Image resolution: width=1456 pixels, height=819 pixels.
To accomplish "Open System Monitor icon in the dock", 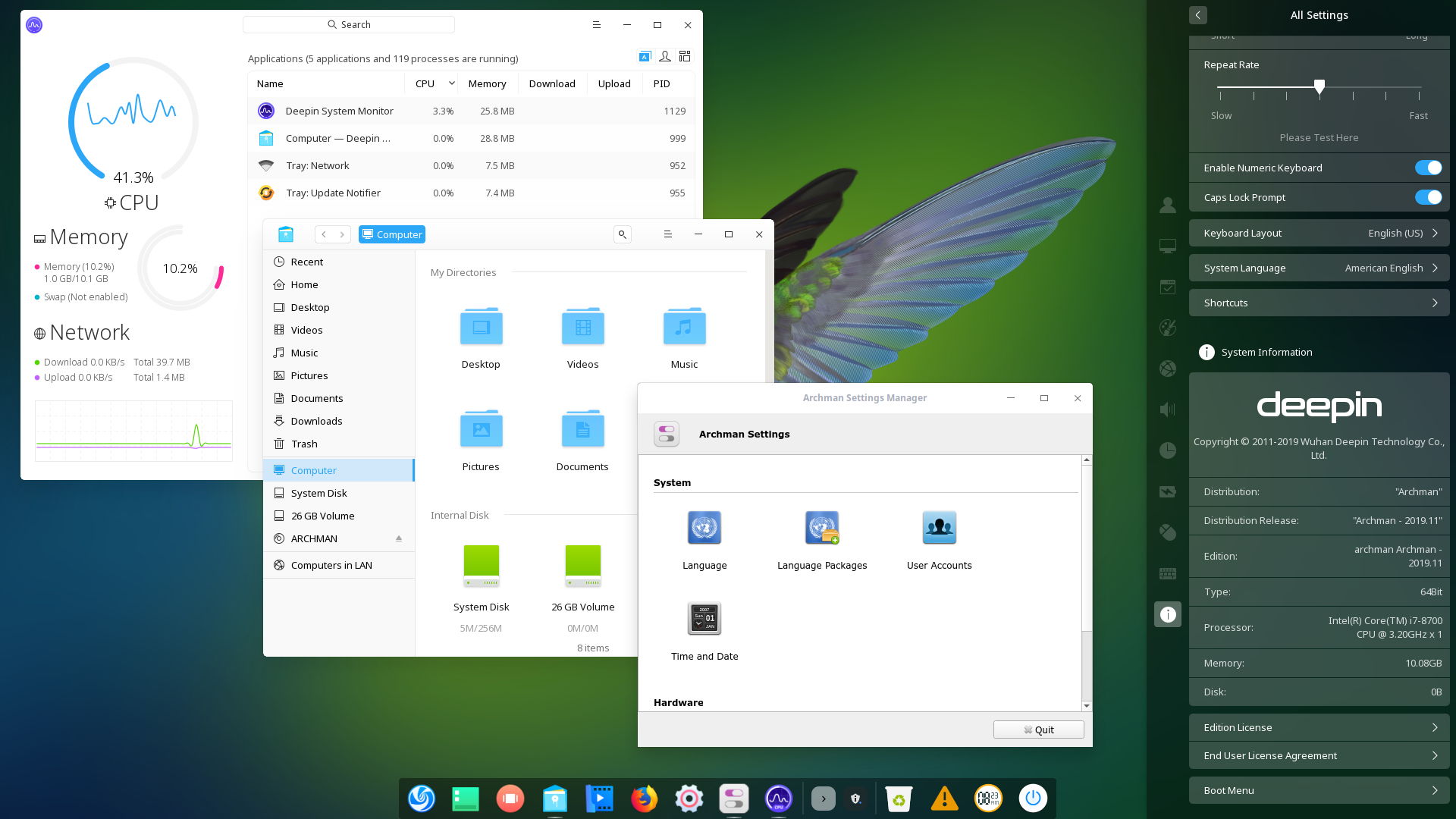I will click(x=778, y=798).
